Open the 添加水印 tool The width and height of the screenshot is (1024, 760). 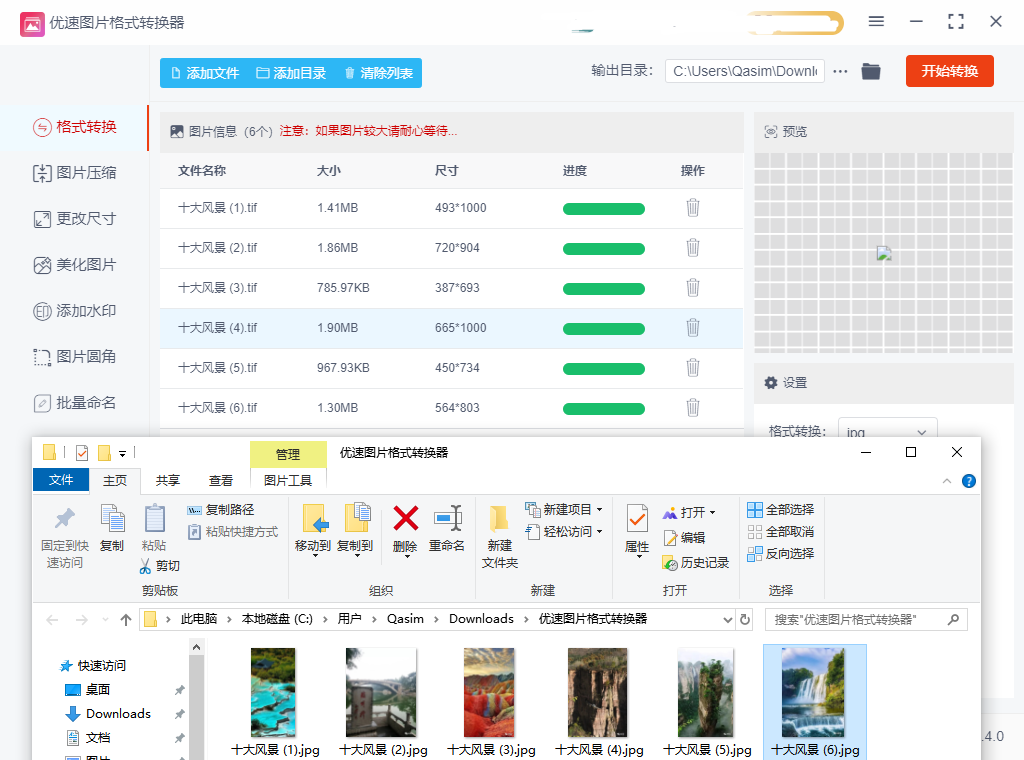coord(76,311)
